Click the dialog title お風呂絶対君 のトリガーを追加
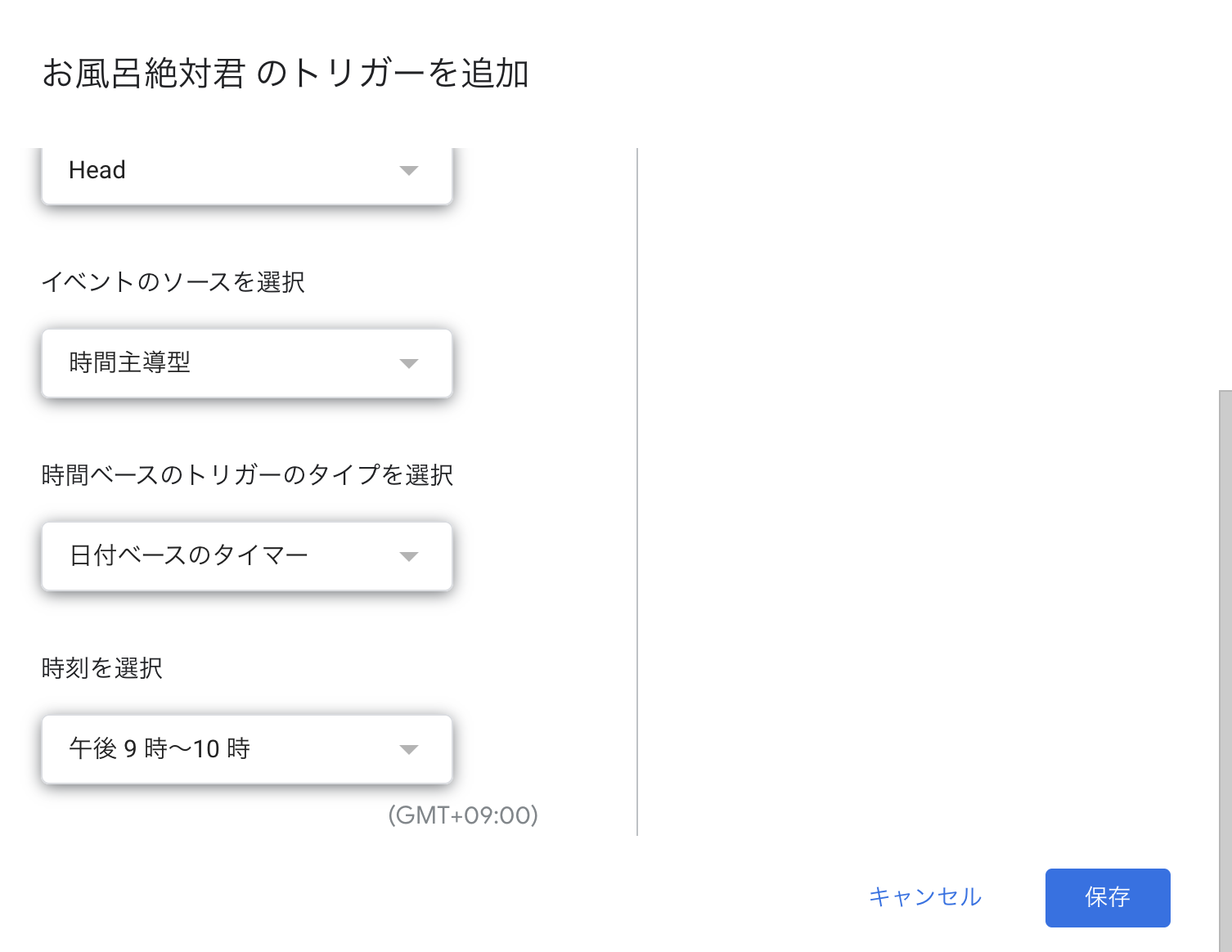Screen dimensions: 1232x952 288,74
